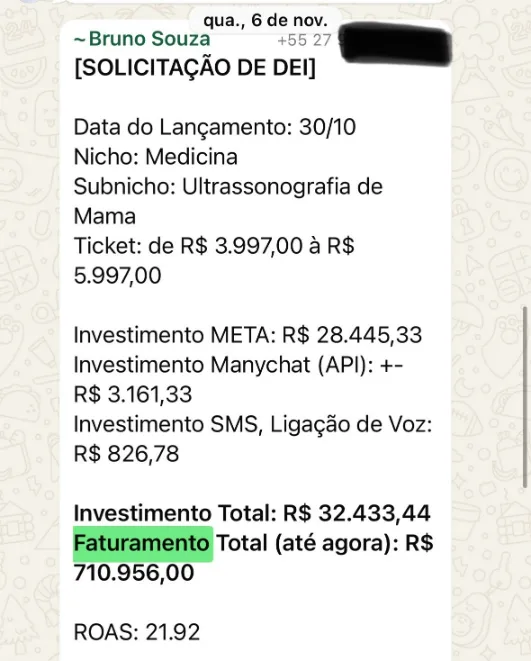Click the 'qua., 6 de nov.' date chip
Viewport: 531px width, 661px height.
click(x=265, y=20)
